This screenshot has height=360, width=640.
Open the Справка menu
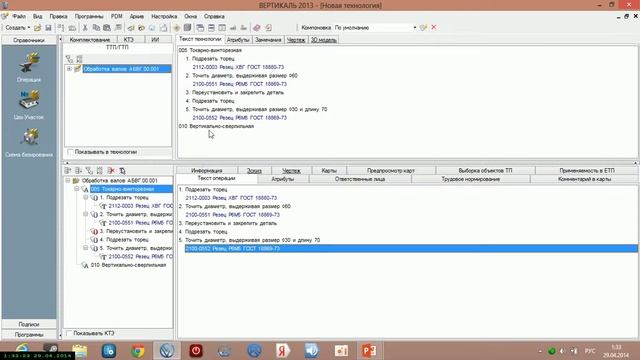click(x=214, y=16)
